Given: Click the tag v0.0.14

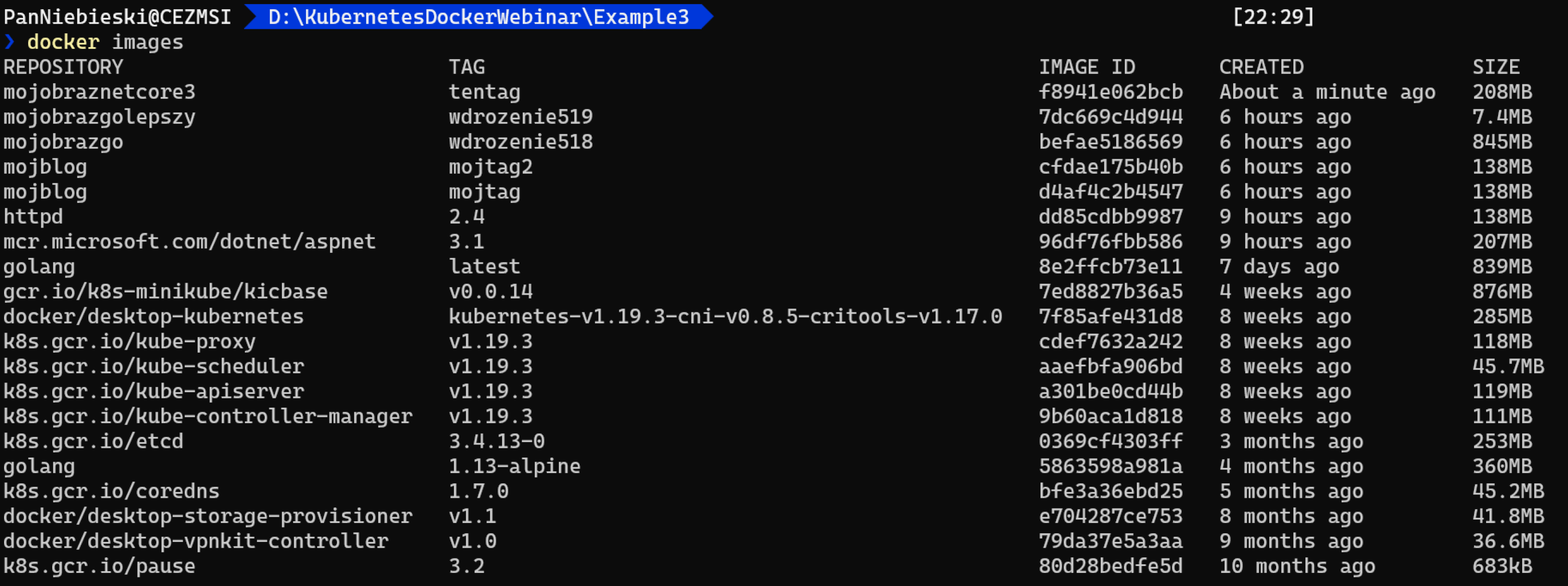Looking at the screenshot, I should (491, 291).
